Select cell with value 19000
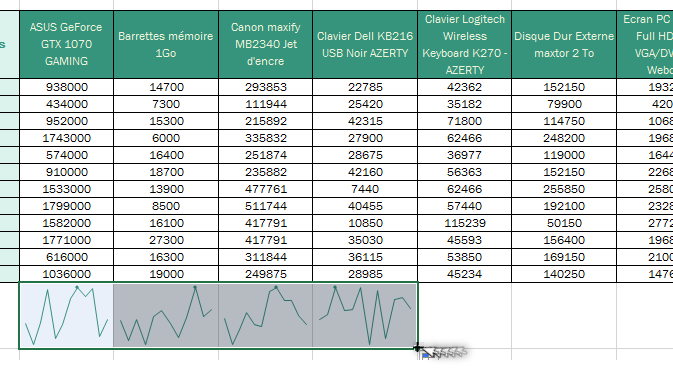 pos(166,274)
